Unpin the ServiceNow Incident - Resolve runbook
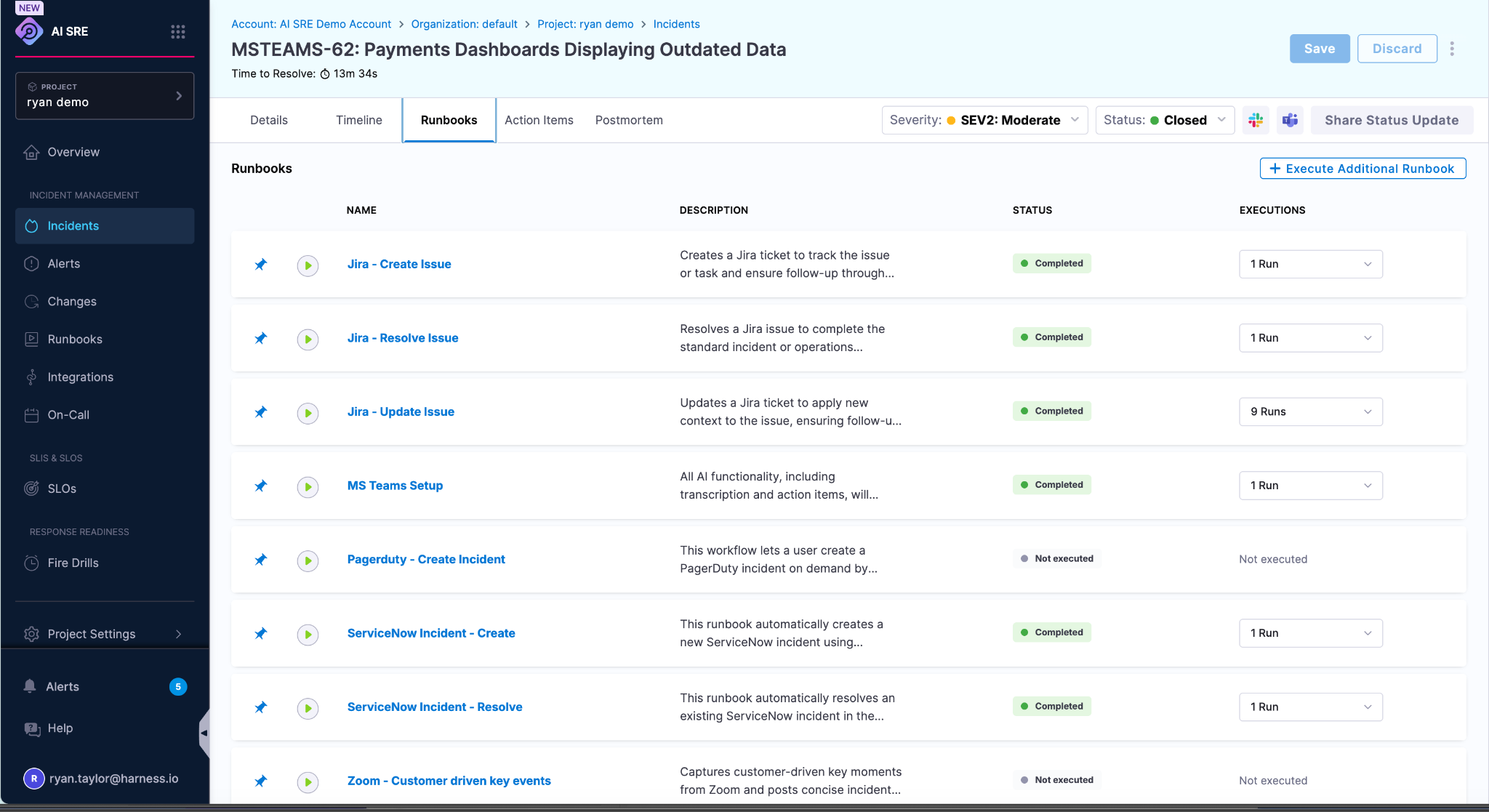 [260, 707]
